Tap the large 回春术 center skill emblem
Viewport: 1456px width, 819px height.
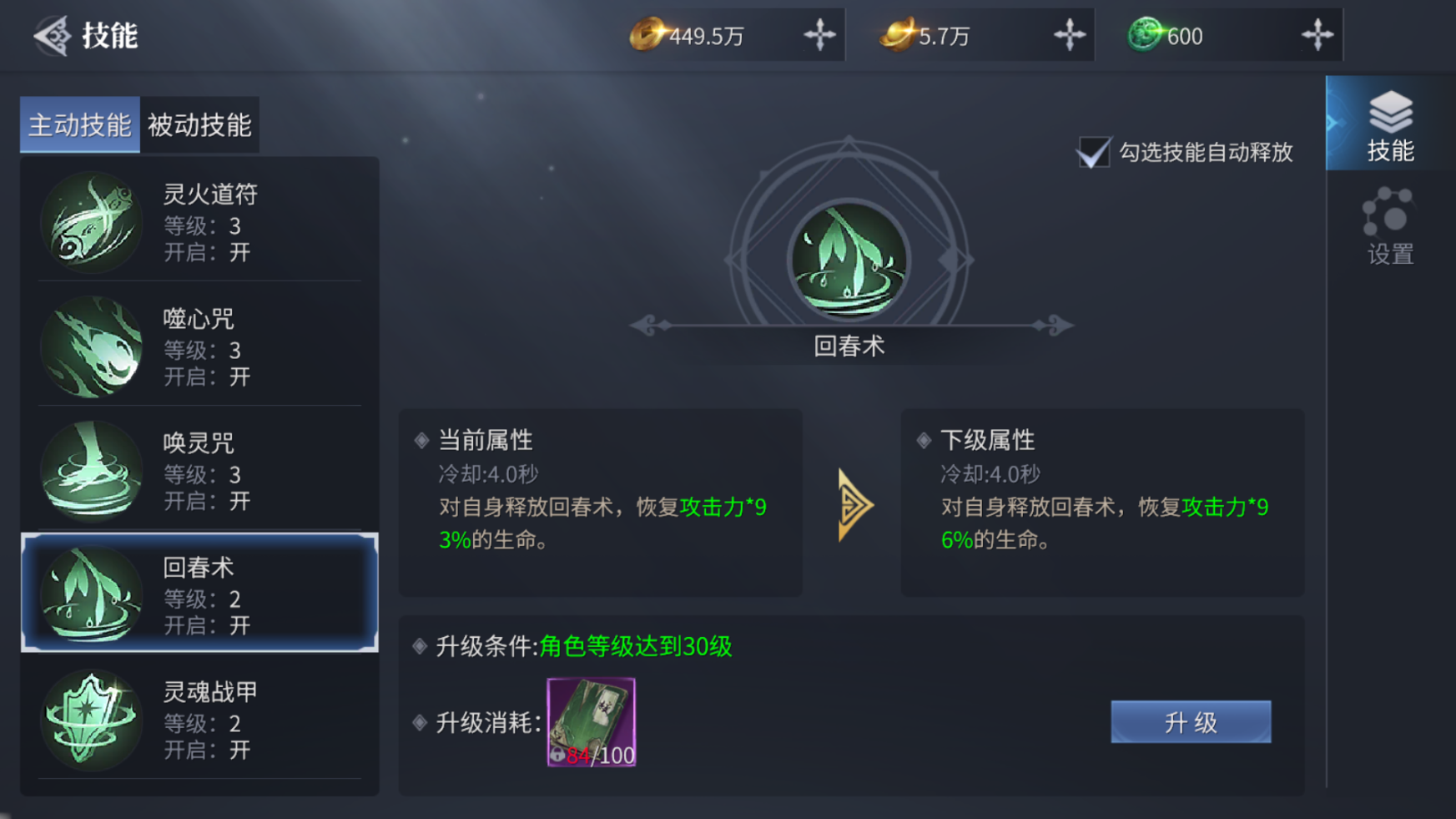pyautogui.click(x=849, y=260)
